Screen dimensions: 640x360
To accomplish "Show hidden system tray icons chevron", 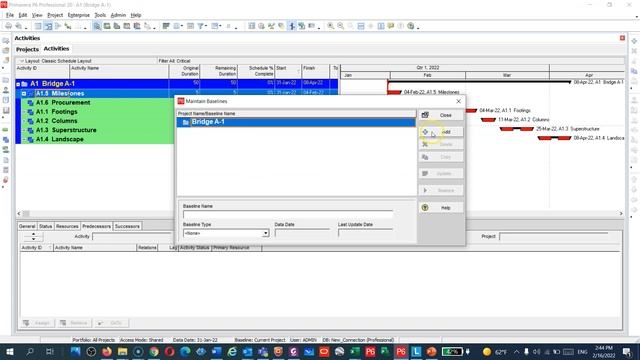I will click(516, 351).
